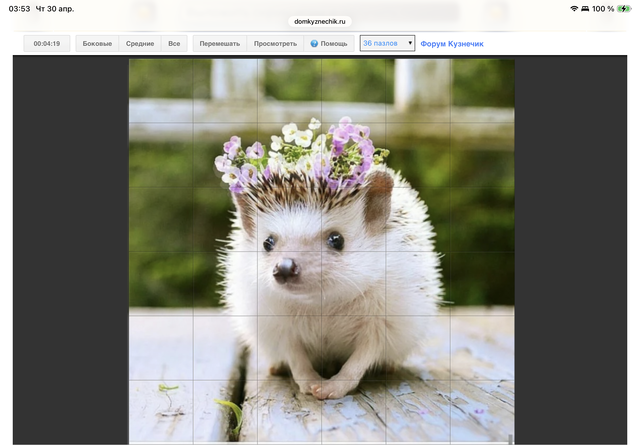Click the 00:04:19 elapsed timer
The width and height of the screenshot is (640, 445).
coord(47,44)
